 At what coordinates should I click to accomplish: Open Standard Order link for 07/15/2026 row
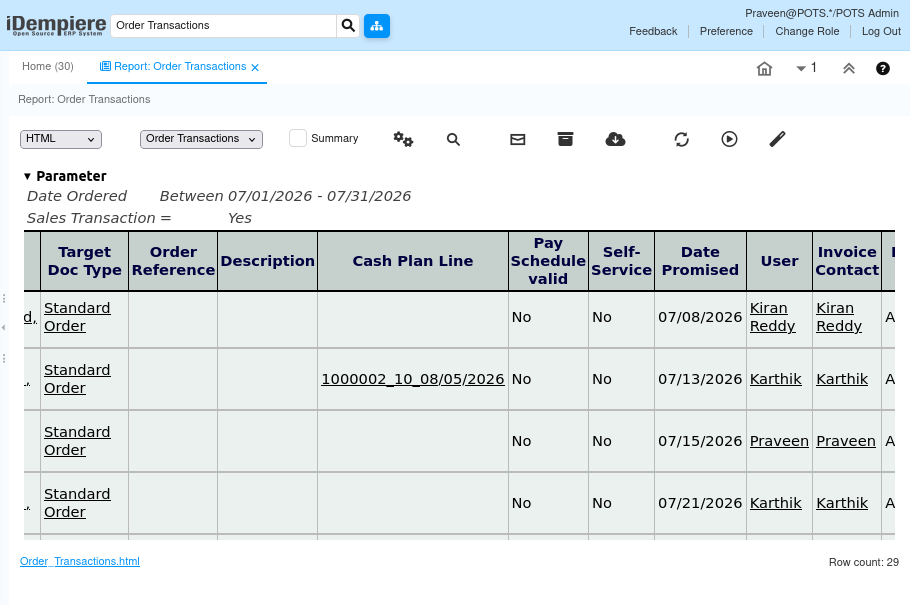77,441
